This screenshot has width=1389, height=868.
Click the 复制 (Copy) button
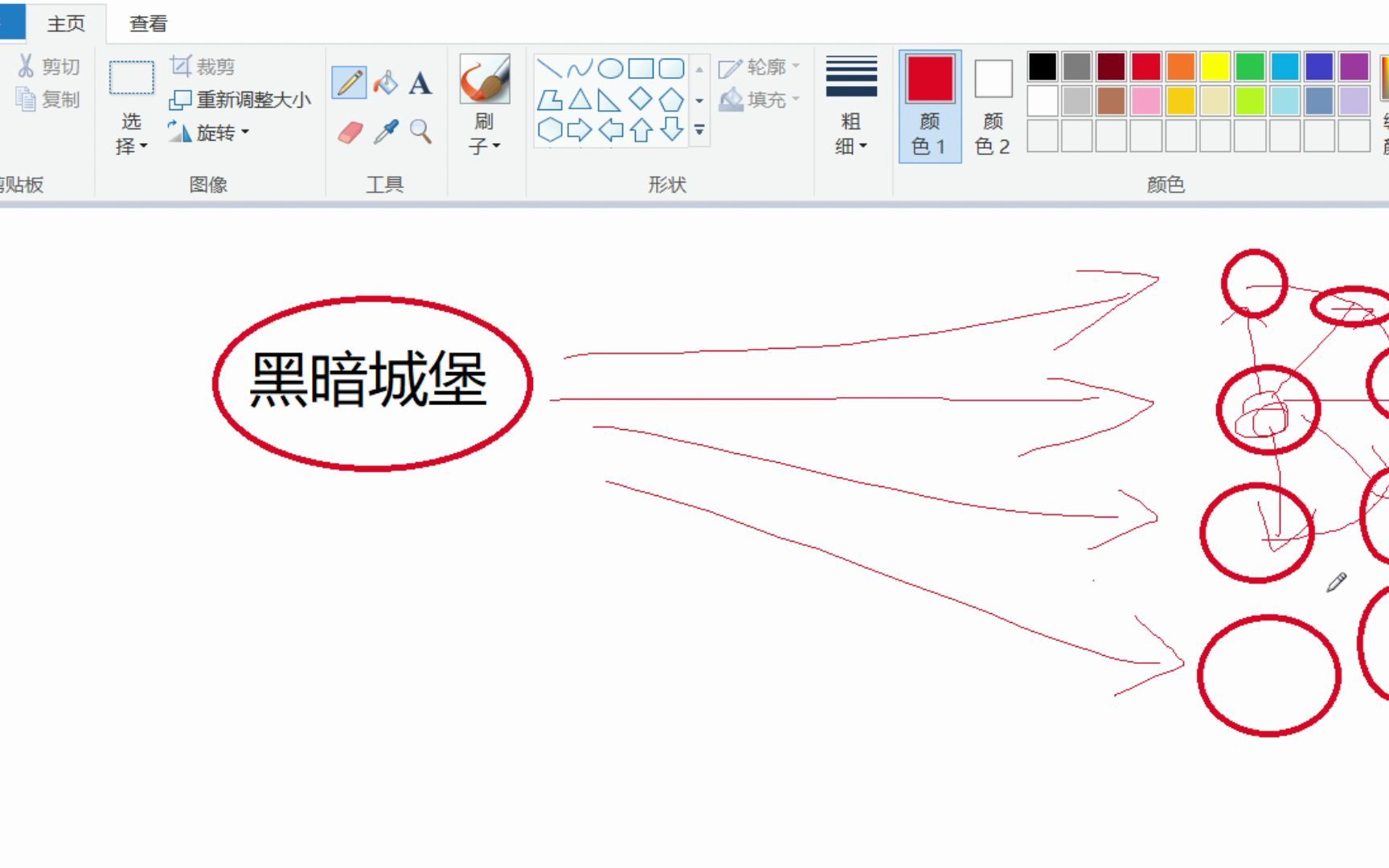[49, 99]
